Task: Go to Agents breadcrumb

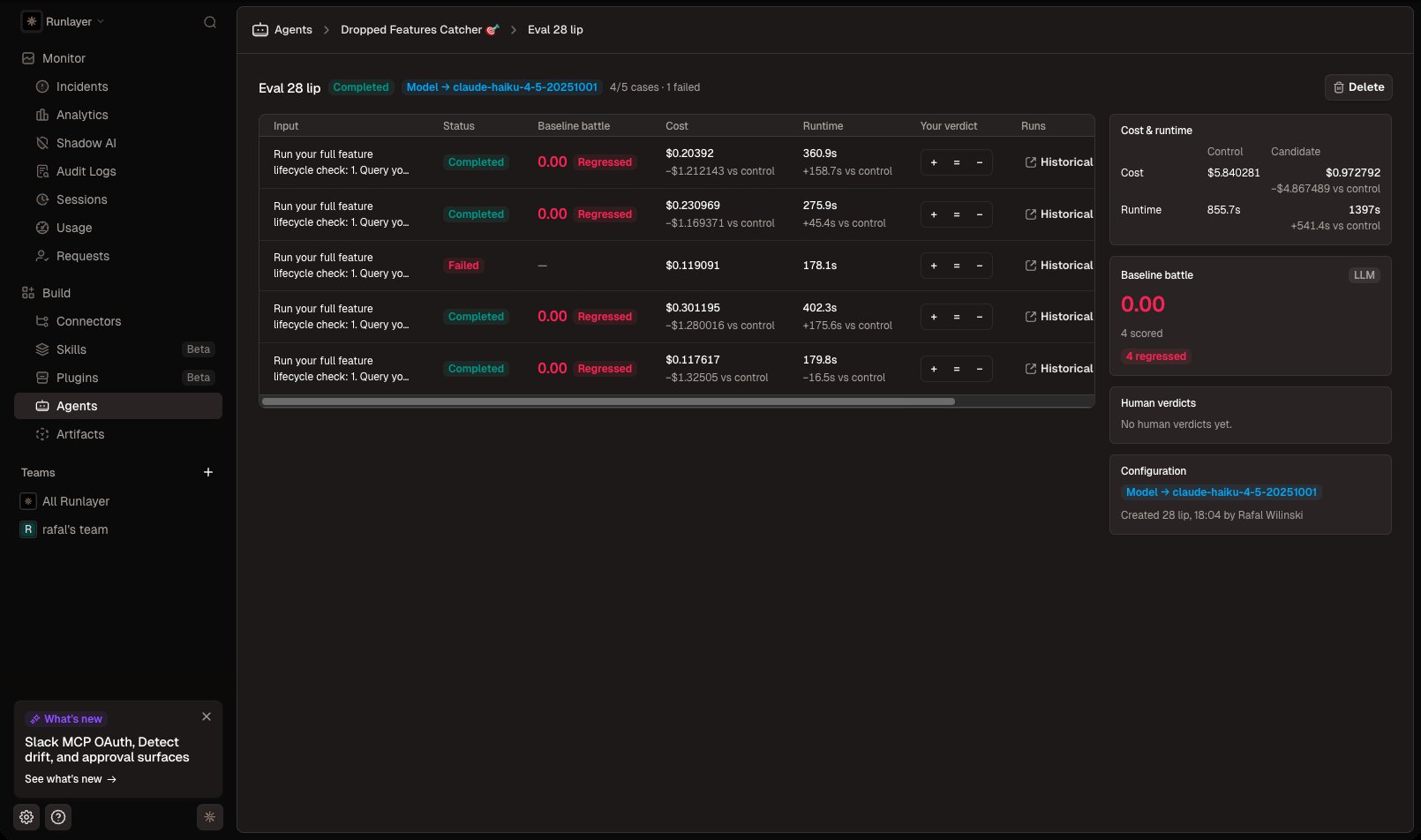Action: point(293,29)
